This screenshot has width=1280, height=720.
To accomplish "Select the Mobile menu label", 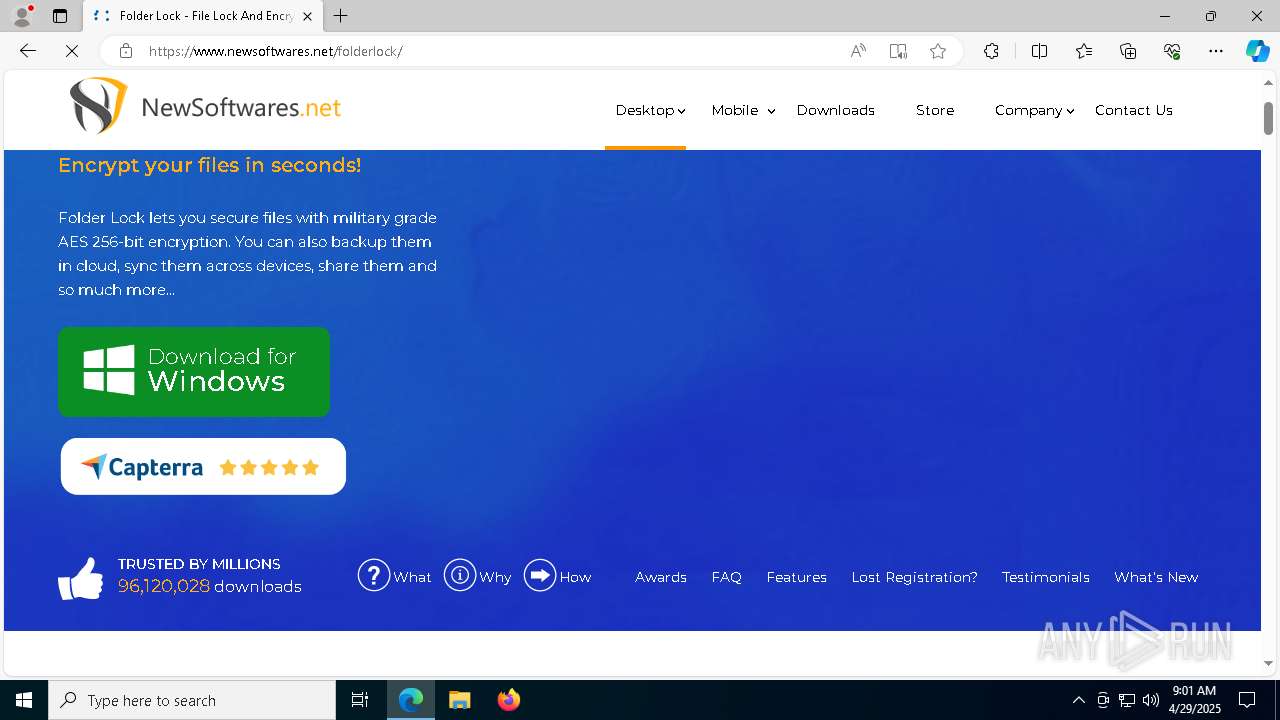I will [735, 110].
